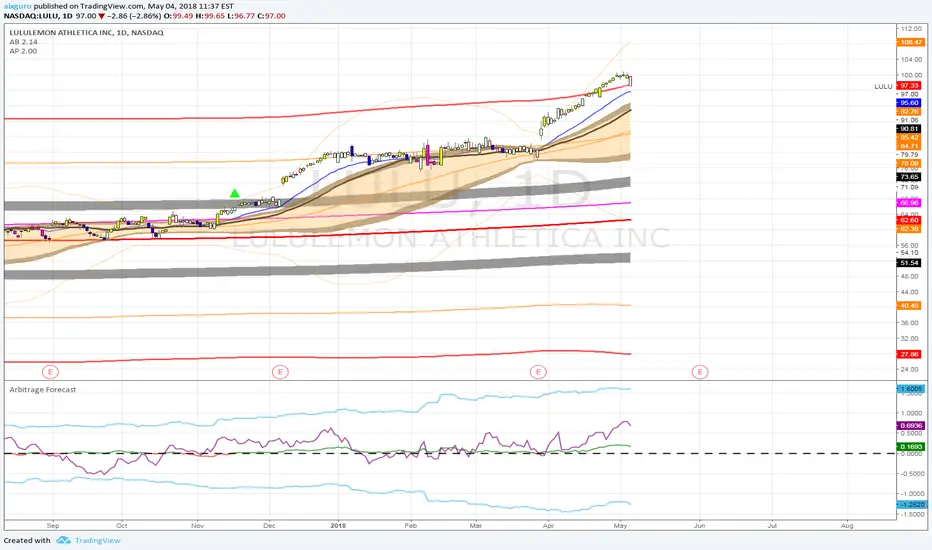
Task: Select the orange 85.42 price label
Action: (x=909, y=137)
